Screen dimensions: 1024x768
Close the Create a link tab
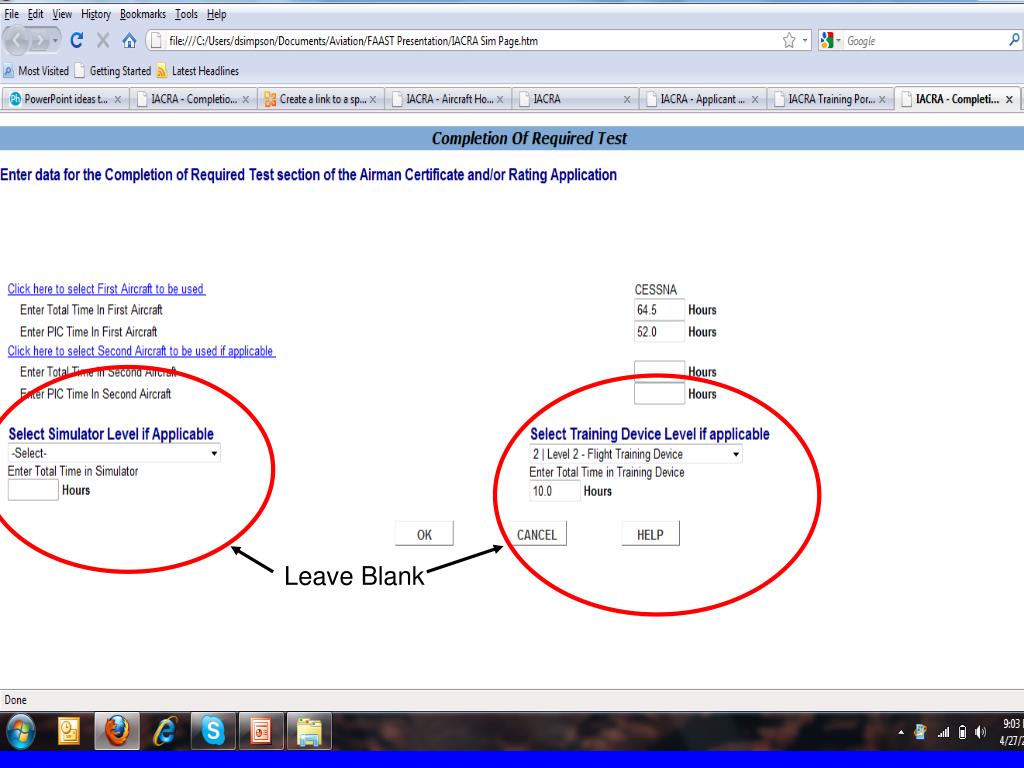[x=373, y=99]
